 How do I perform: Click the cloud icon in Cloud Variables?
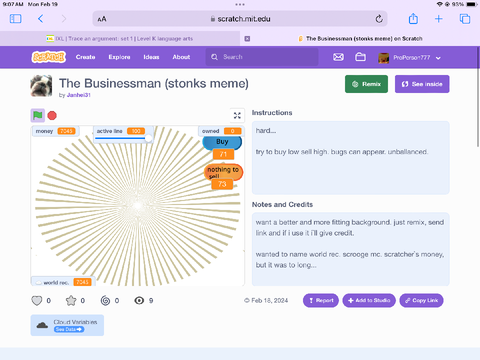(x=42, y=325)
